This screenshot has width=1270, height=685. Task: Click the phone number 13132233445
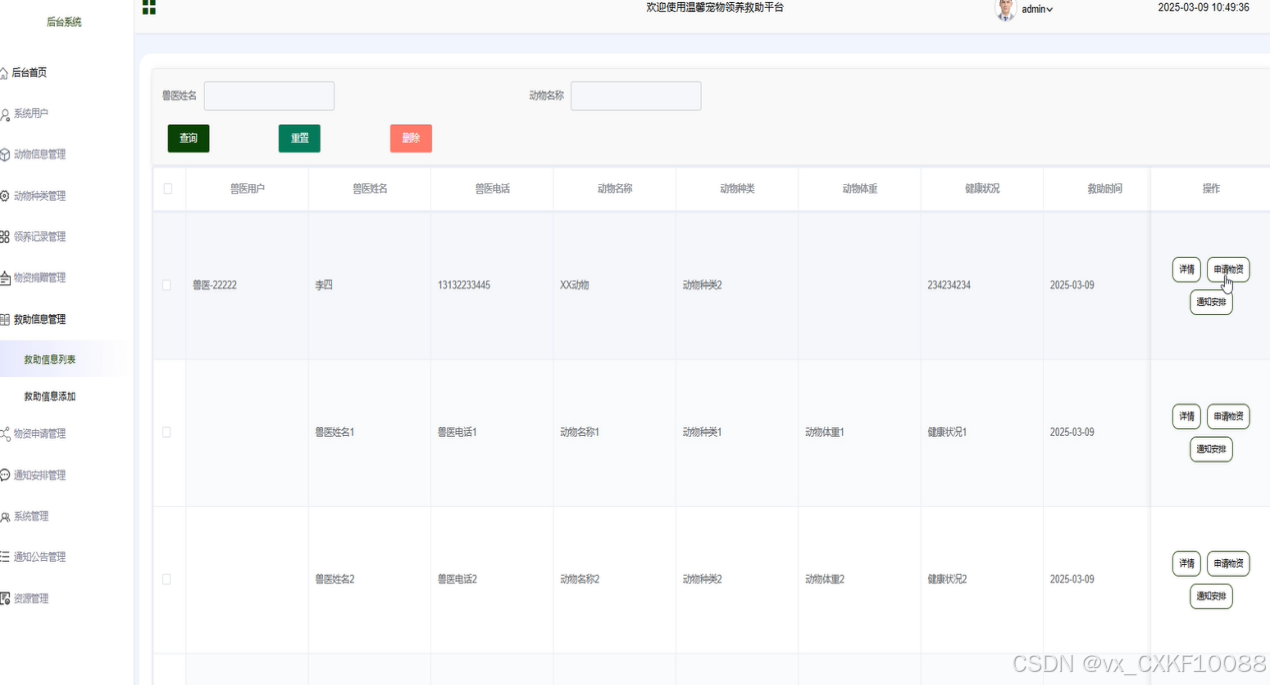pos(464,285)
